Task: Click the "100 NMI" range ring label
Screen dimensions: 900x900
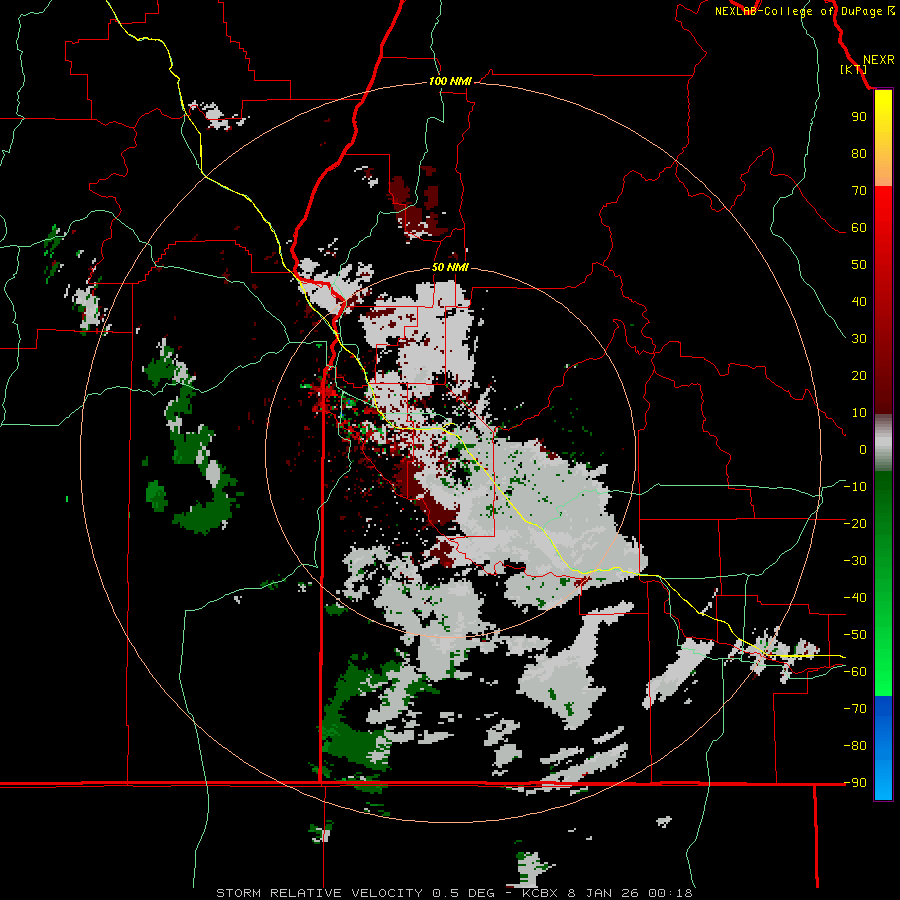Action: coord(450,82)
